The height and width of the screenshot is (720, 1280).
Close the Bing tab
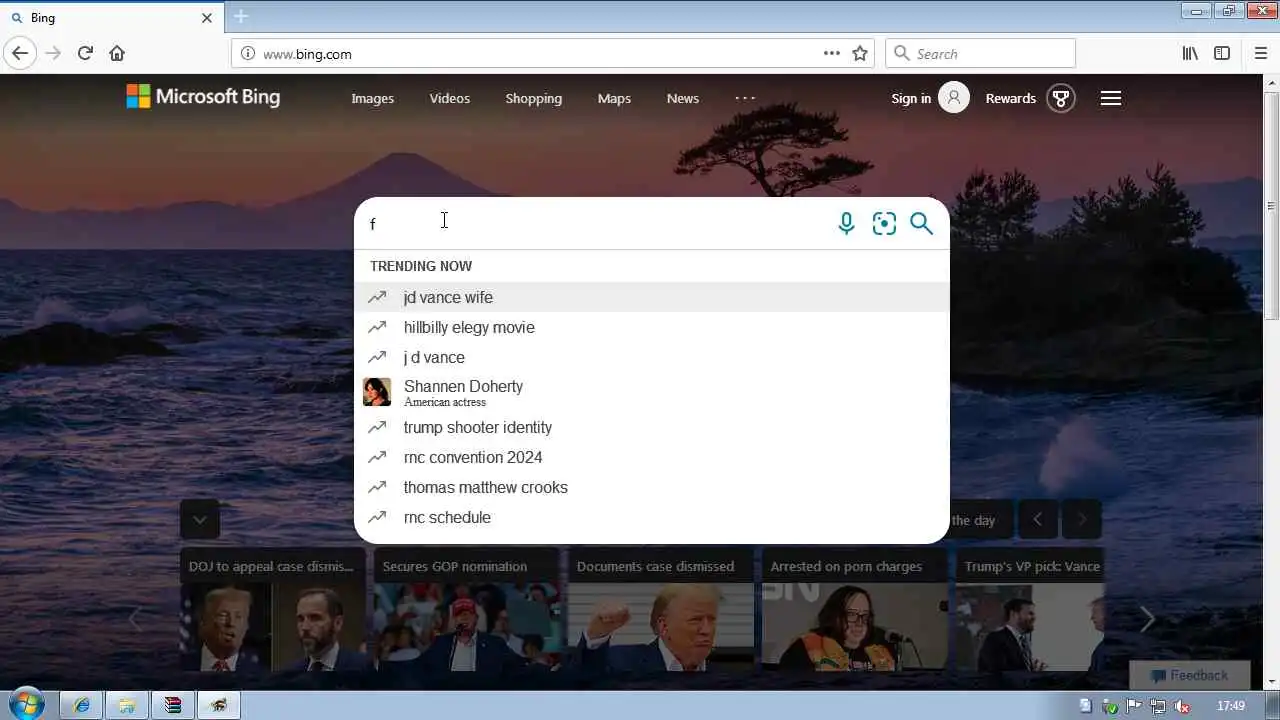pos(207,18)
